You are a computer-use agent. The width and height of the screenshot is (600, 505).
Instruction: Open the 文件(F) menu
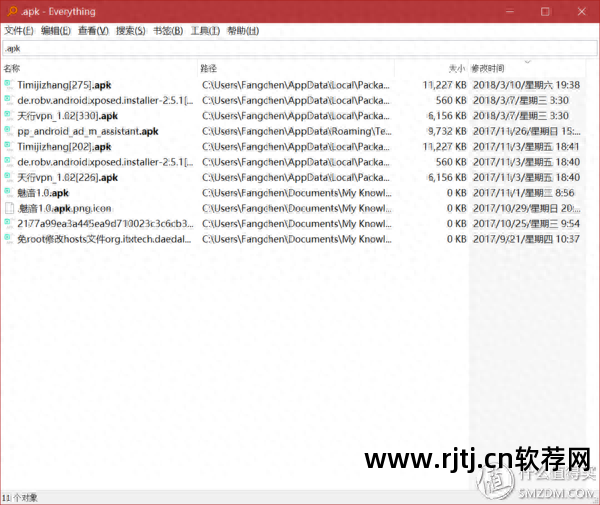point(19,31)
